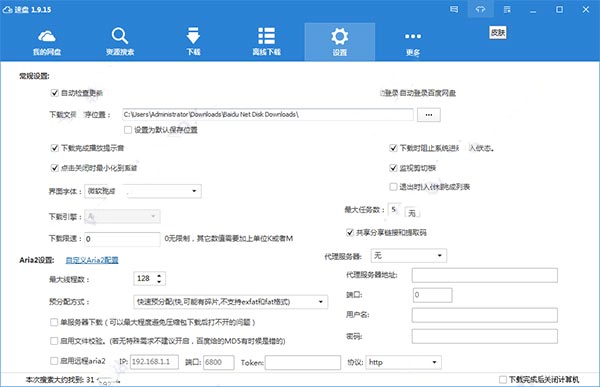Click the 皮肤 tooltip label

497,33
